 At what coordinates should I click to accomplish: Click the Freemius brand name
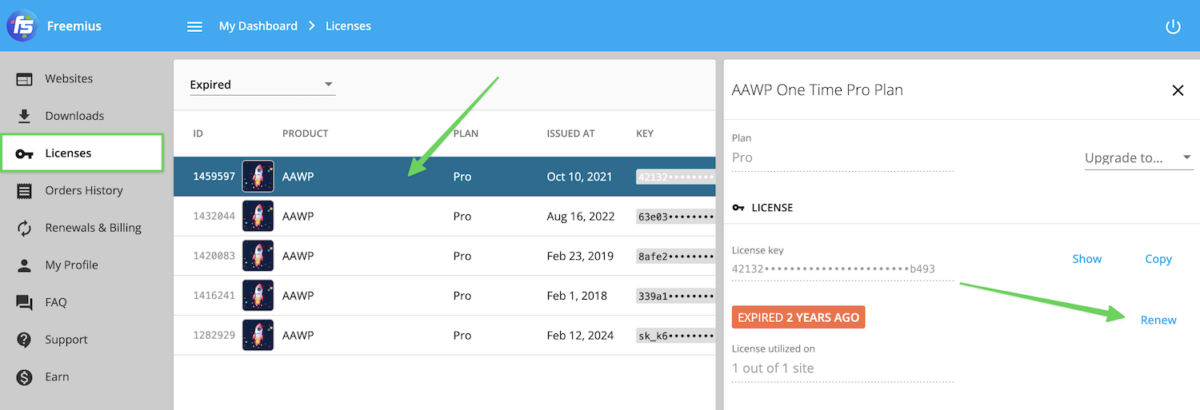74,26
